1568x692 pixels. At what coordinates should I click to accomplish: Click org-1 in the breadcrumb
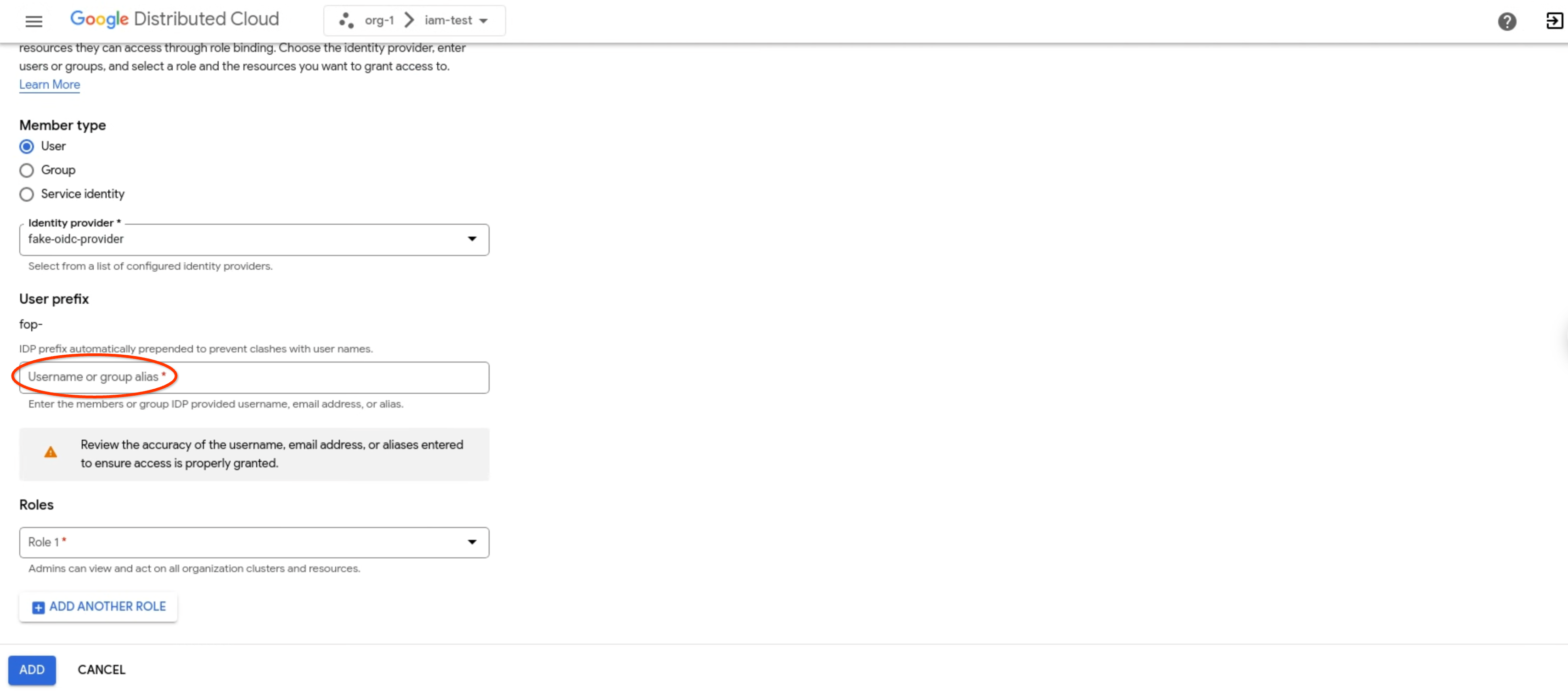378,21
